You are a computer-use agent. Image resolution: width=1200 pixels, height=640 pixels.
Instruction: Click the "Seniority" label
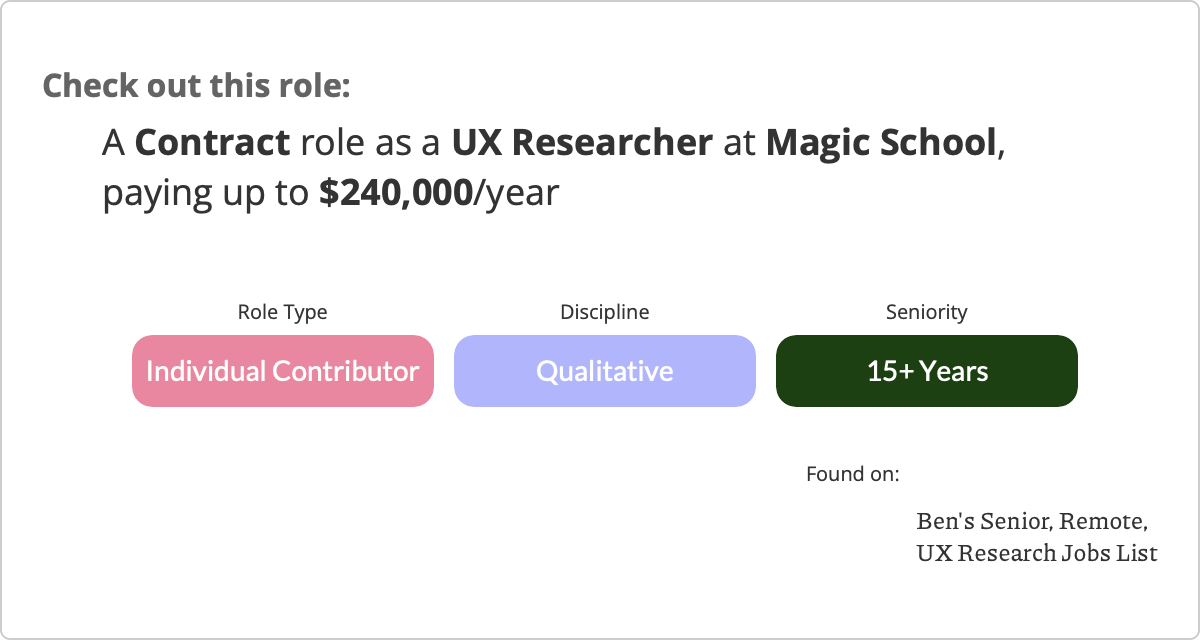(926, 312)
